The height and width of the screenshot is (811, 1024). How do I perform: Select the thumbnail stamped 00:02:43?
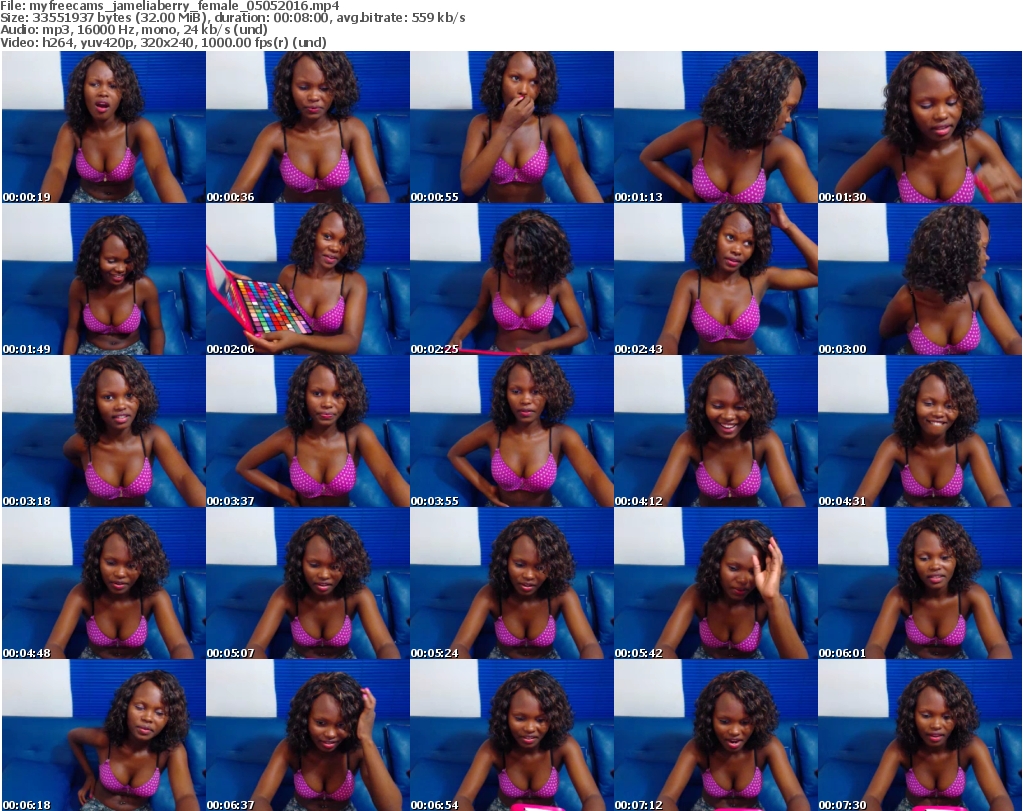[716, 279]
